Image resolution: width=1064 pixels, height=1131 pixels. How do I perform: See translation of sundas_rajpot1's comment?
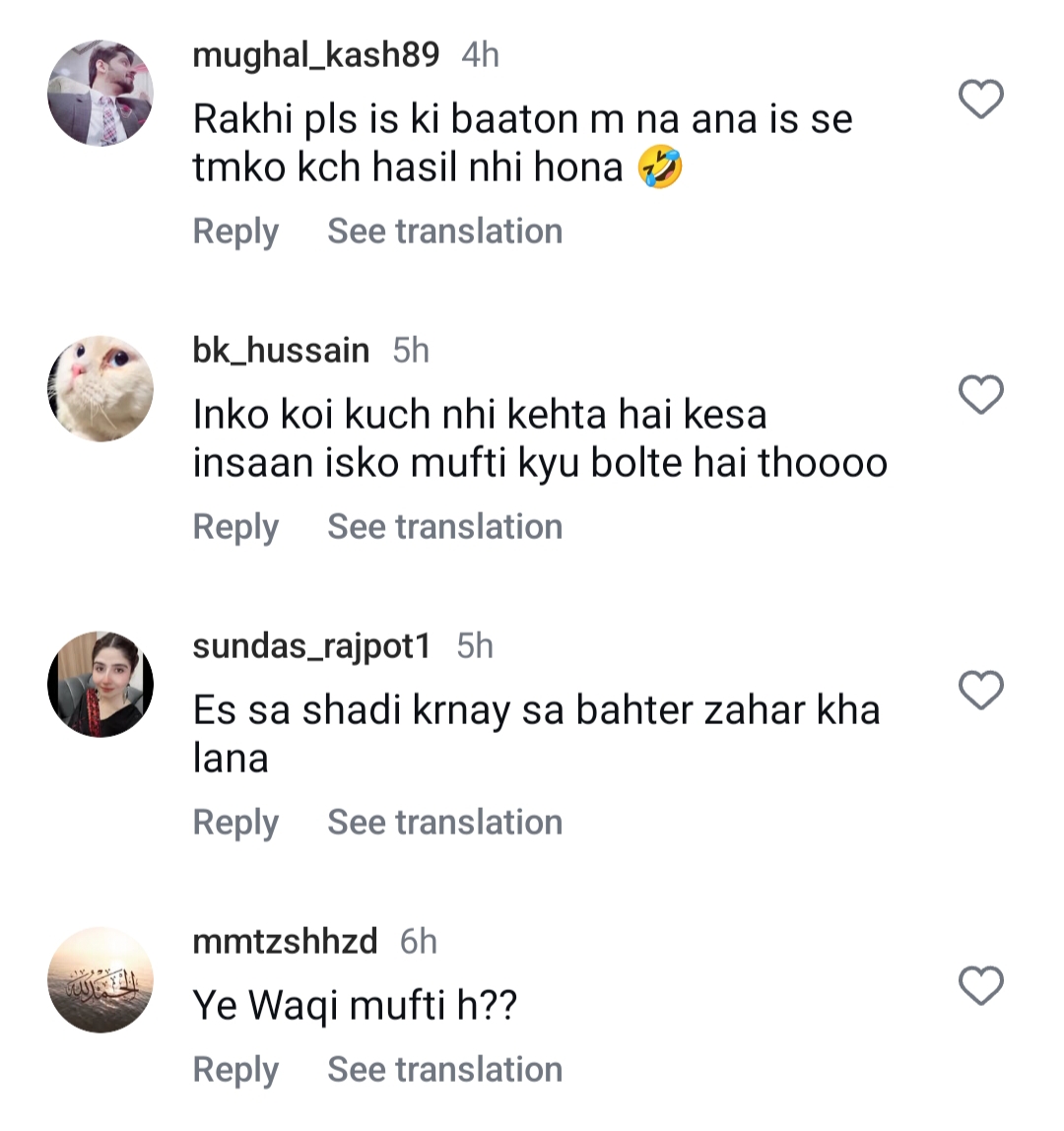[444, 822]
